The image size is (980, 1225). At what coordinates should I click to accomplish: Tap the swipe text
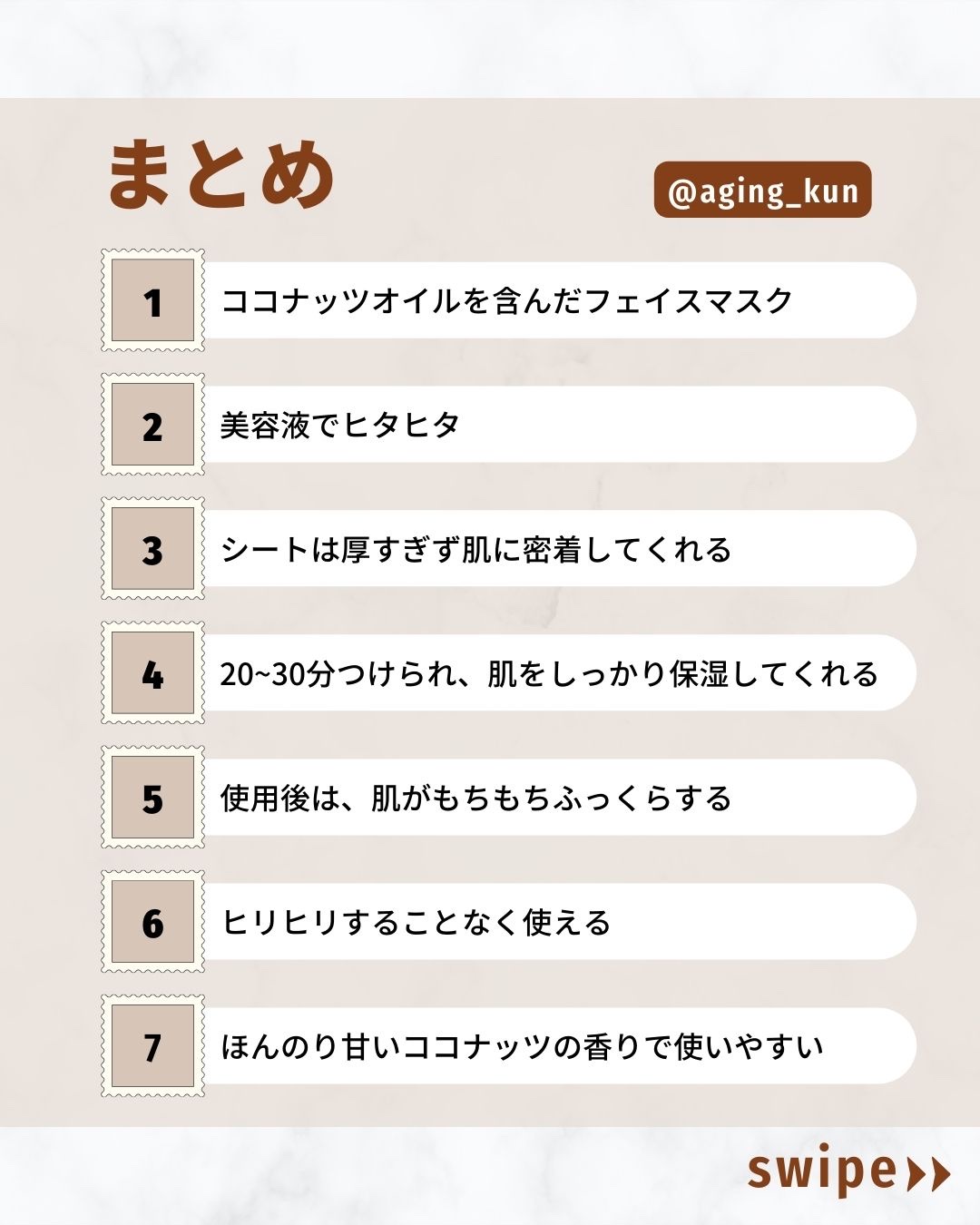821,1171
